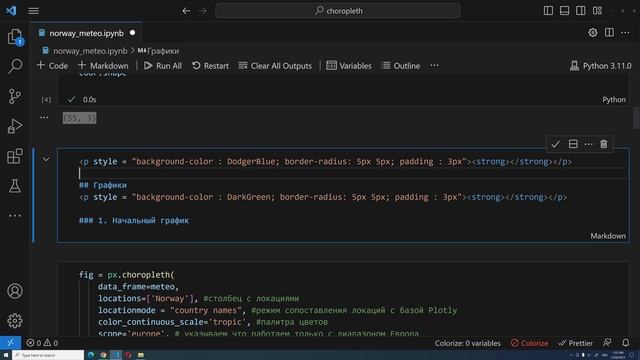Open the remote window indicator in status bar
This screenshot has height=360, width=640.
[x=10, y=343]
